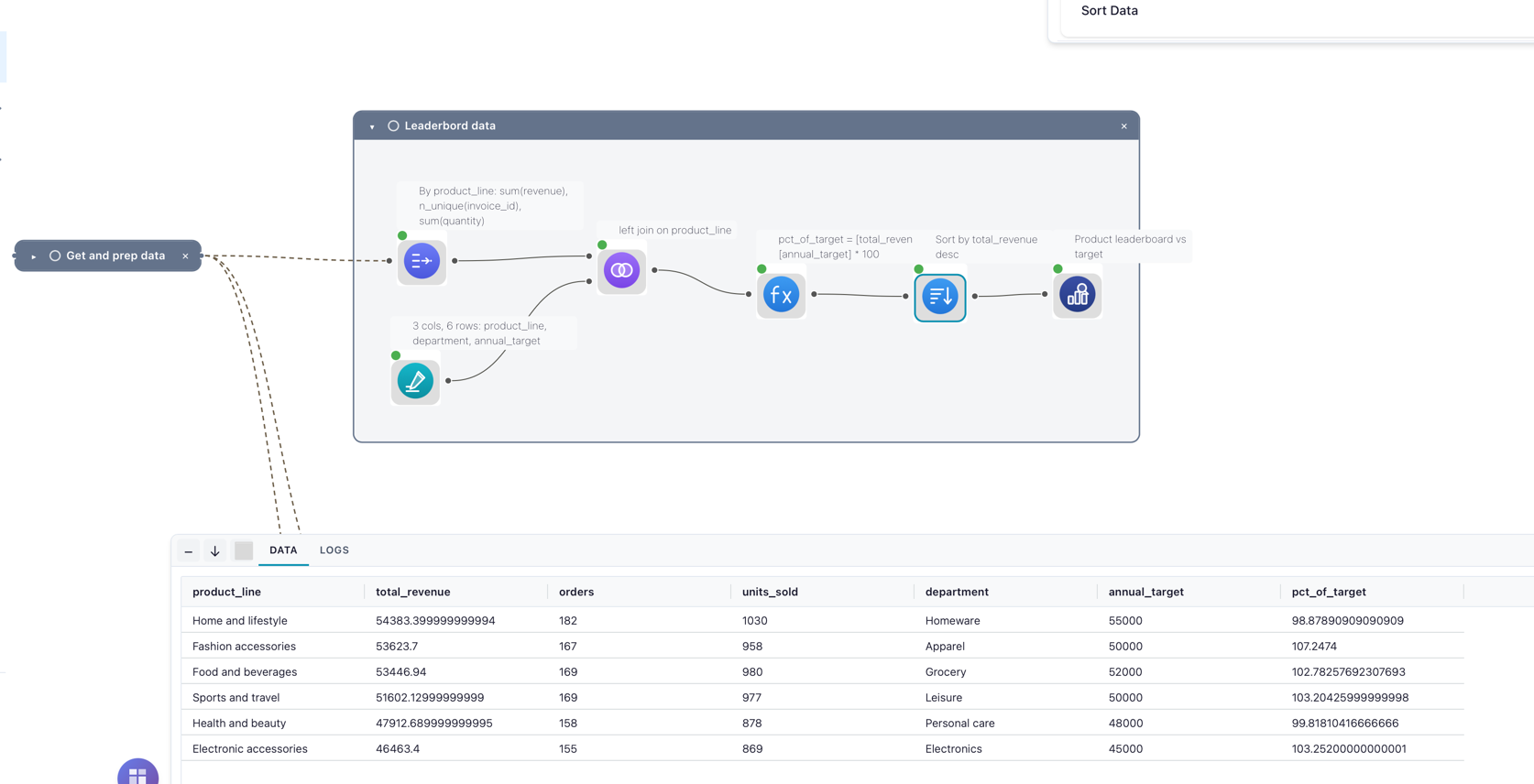
Task: Click the circle status icon of Leaderbord data
Action: [x=393, y=125]
